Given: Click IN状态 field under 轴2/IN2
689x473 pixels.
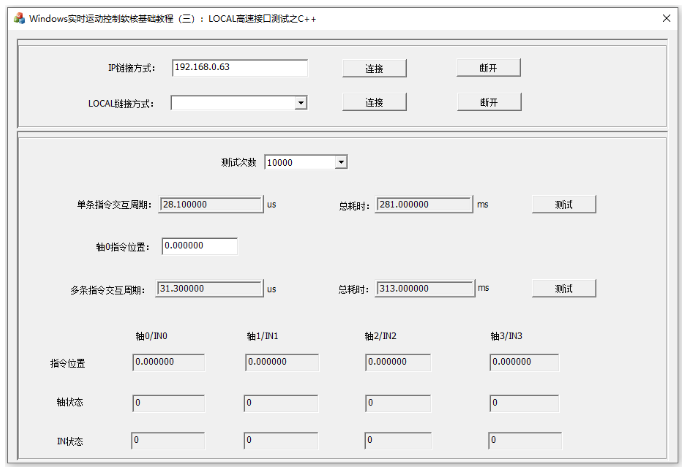Looking at the screenshot, I should point(398,440).
